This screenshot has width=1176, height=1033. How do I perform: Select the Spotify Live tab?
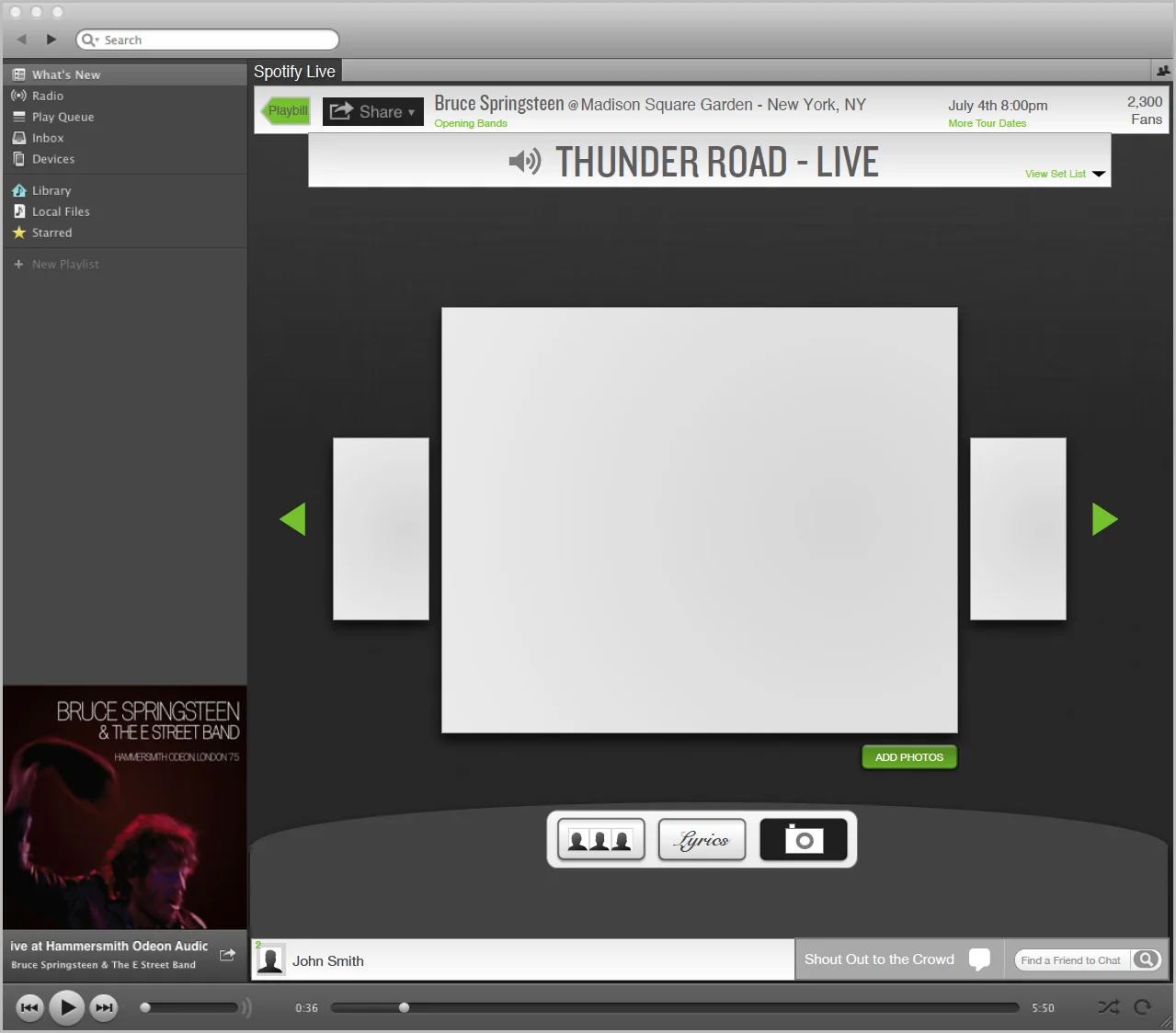pos(295,72)
